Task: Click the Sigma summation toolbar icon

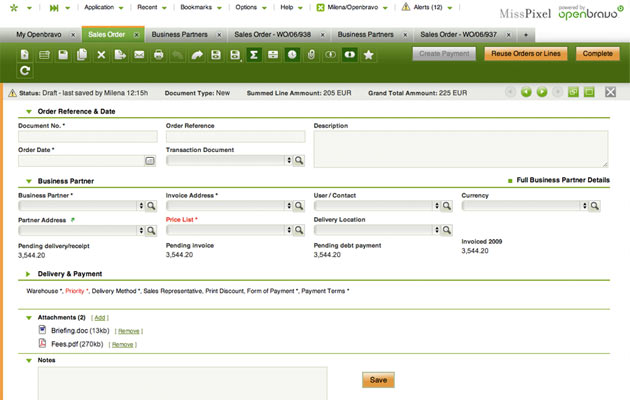Action: click(x=254, y=55)
